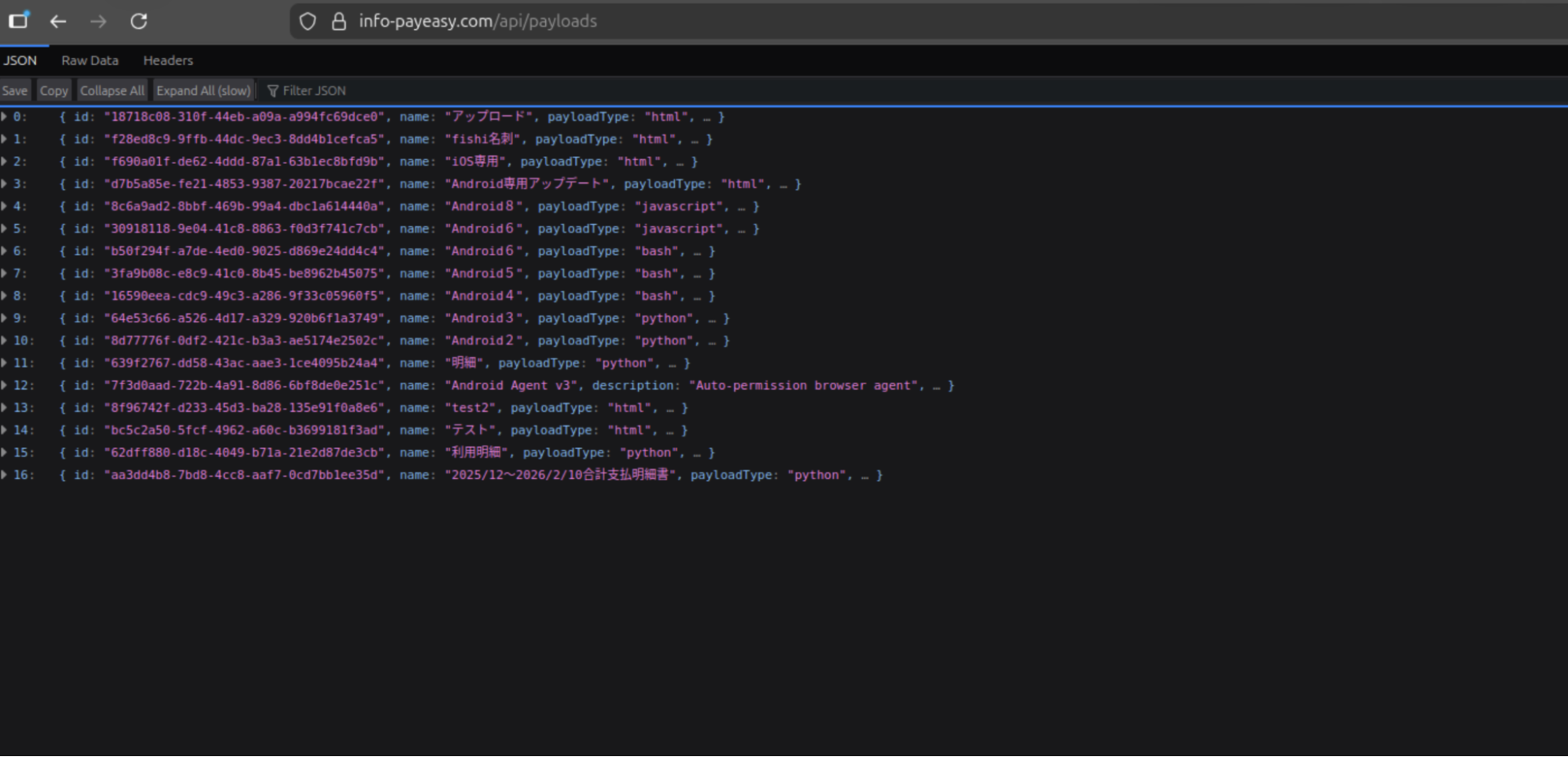Image resolution: width=1568 pixels, height=757 pixels.
Task: Switch to the Raw Data tab
Action: (89, 60)
